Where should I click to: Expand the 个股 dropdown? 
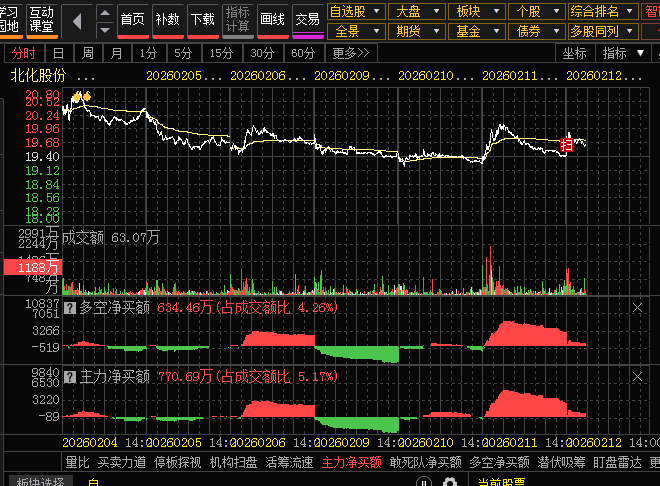click(x=537, y=11)
